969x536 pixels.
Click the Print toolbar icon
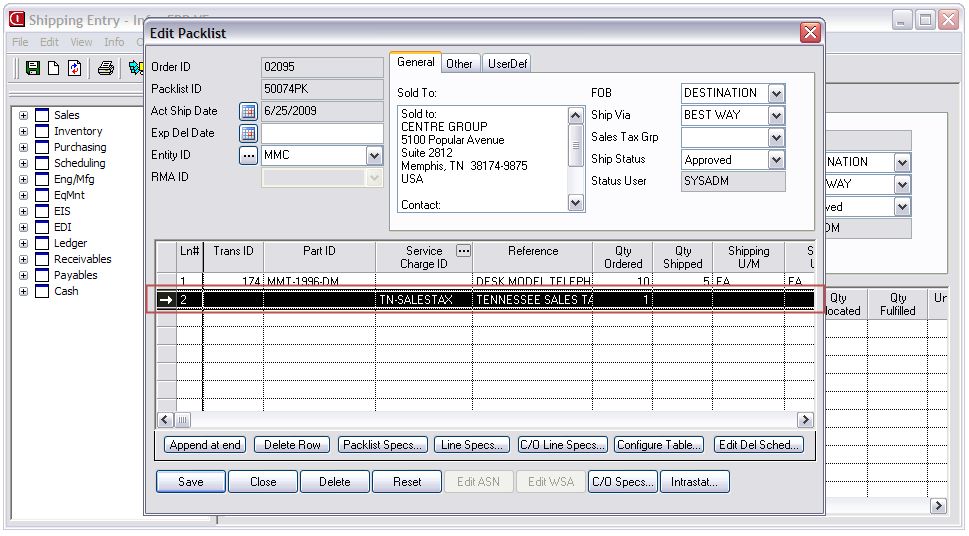point(106,68)
